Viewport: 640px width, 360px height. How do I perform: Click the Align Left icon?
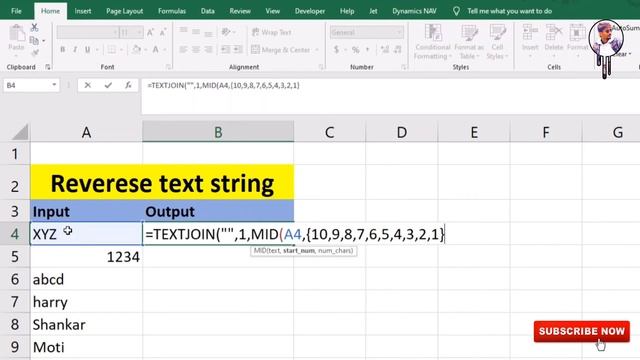(x=184, y=50)
